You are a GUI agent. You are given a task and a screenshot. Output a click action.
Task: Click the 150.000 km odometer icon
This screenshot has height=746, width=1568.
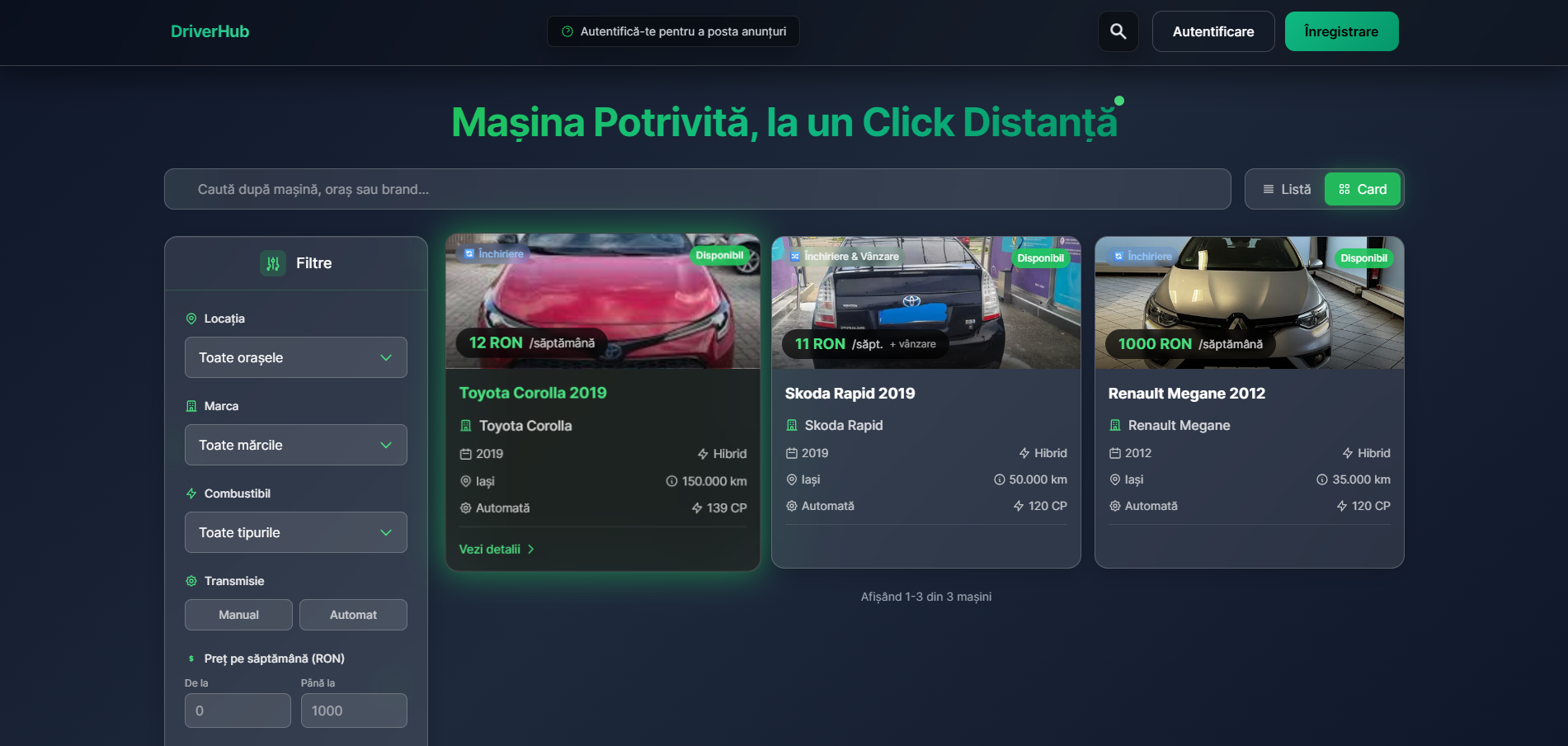click(x=671, y=481)
